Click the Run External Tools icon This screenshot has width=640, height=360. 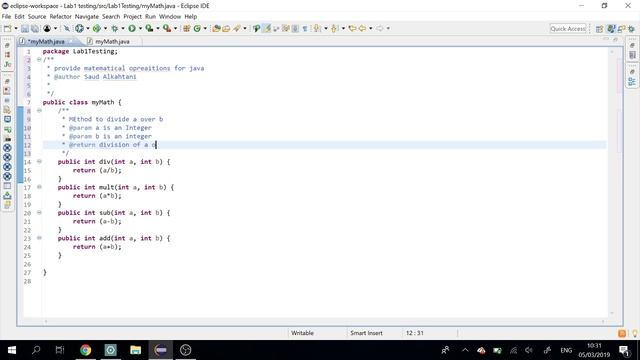click(x=167, y=28)
